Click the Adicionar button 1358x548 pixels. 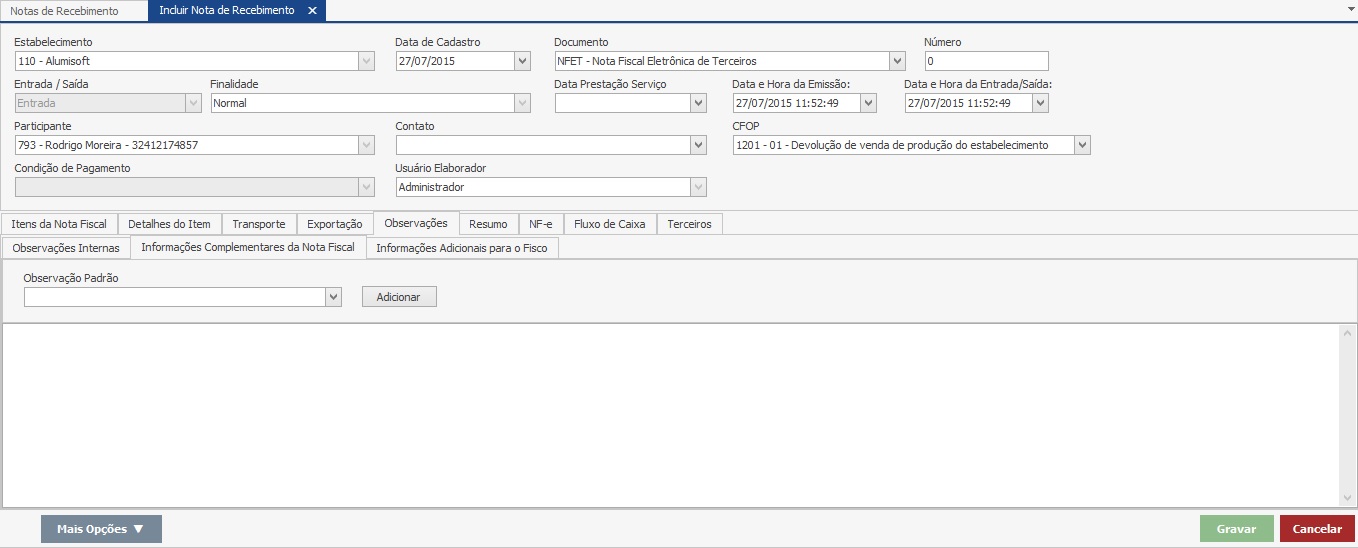[x=399, y=297]
